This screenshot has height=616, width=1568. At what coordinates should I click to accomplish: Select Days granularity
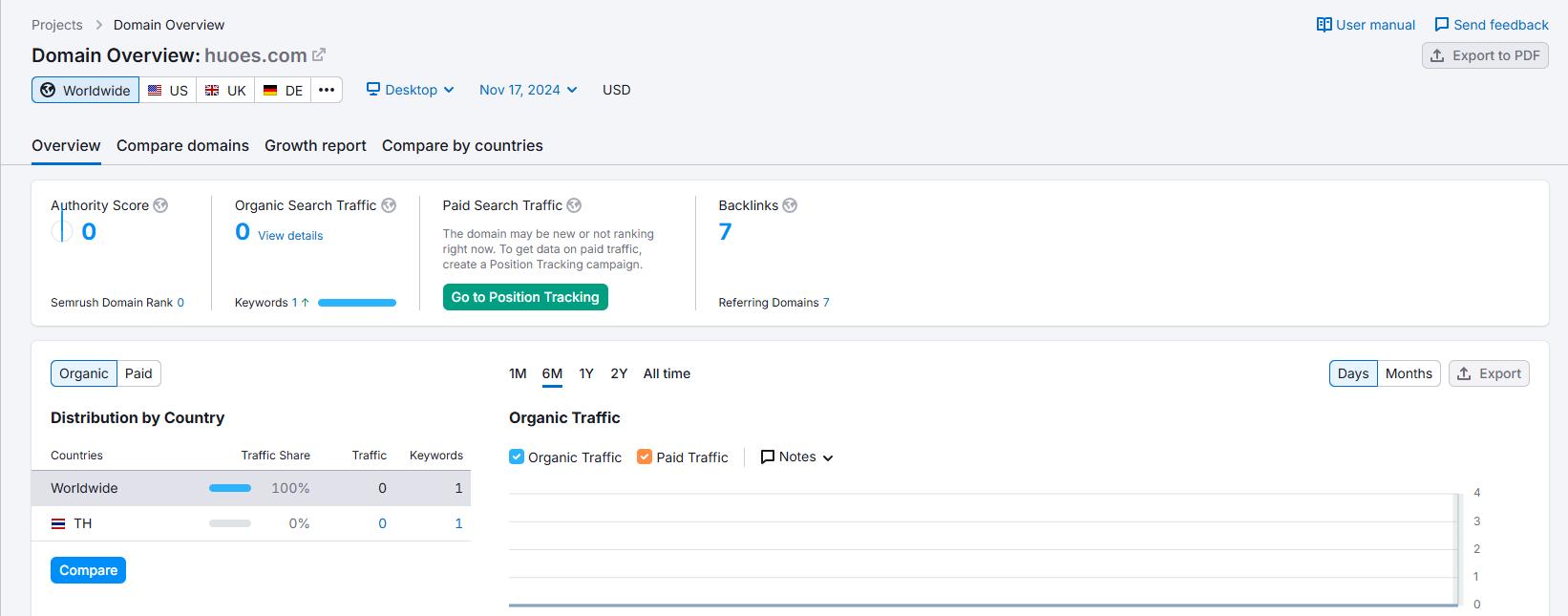tap(1353, 373)
